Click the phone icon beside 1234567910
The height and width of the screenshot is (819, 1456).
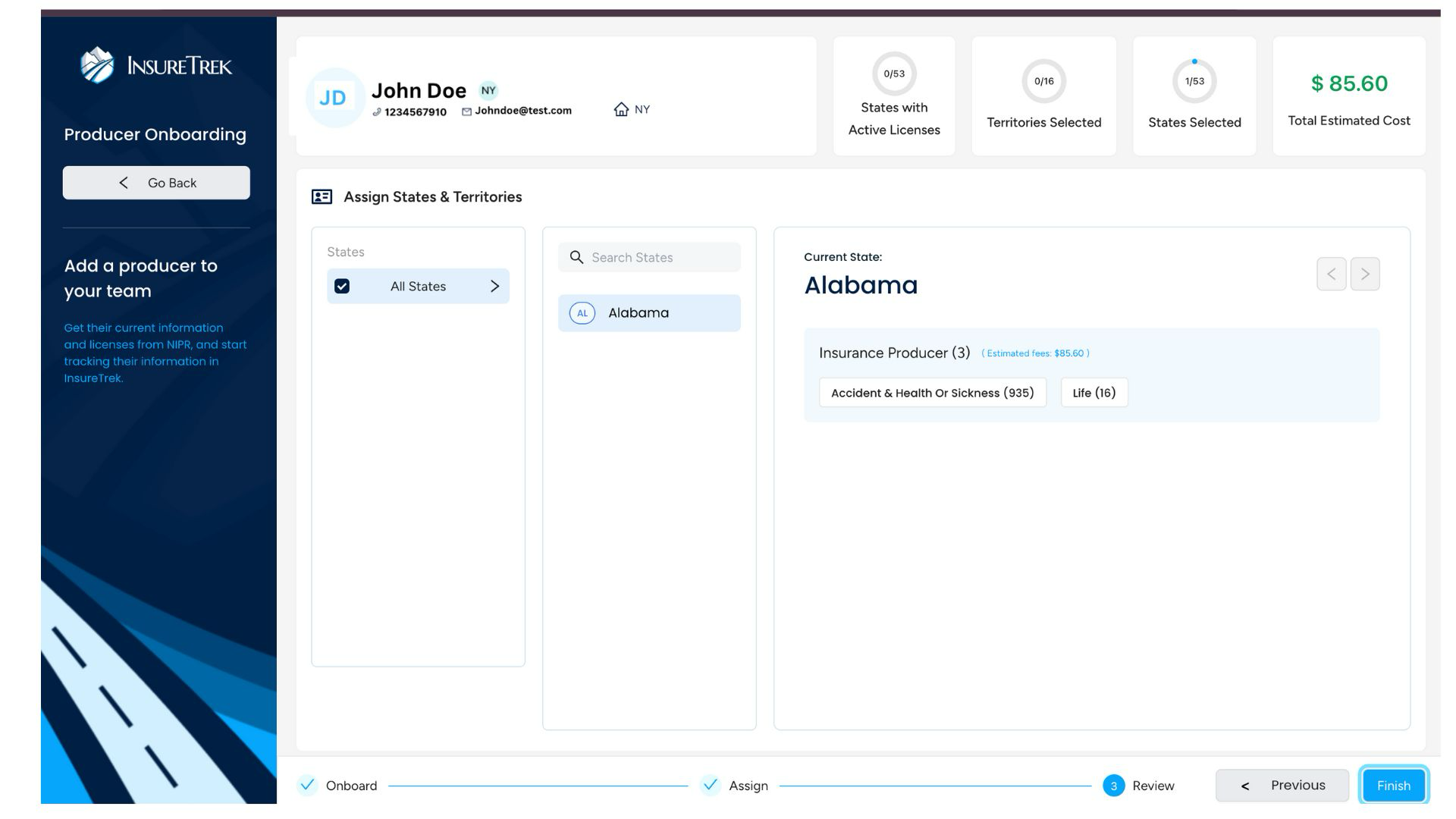coord(377,112)
